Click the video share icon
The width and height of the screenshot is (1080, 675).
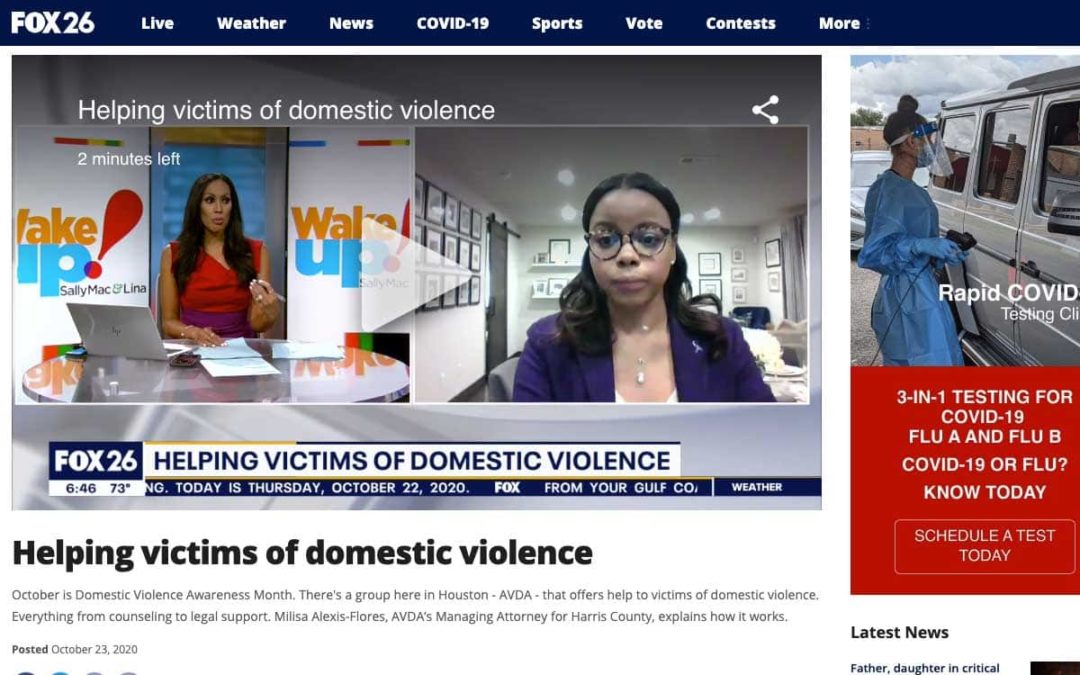click(765, 110)
